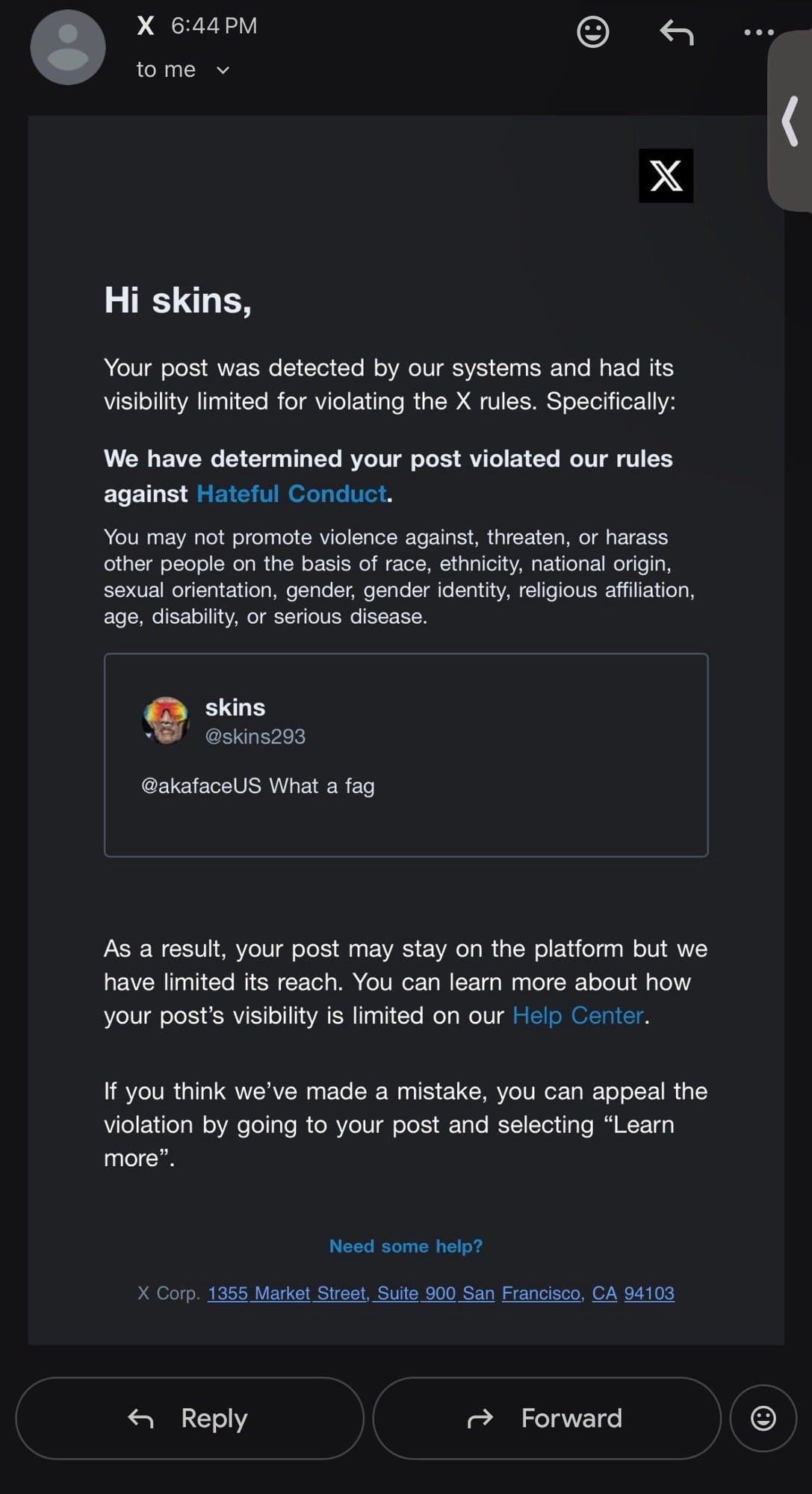Tap the @akafaceUS mention

pyautogui.click(x=201, y=786)
